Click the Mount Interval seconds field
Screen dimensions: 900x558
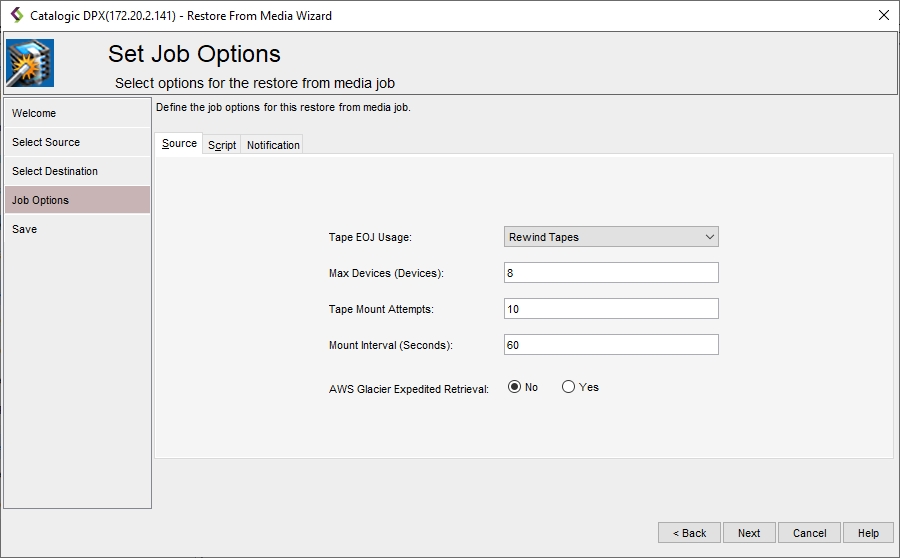pos(610,345)
